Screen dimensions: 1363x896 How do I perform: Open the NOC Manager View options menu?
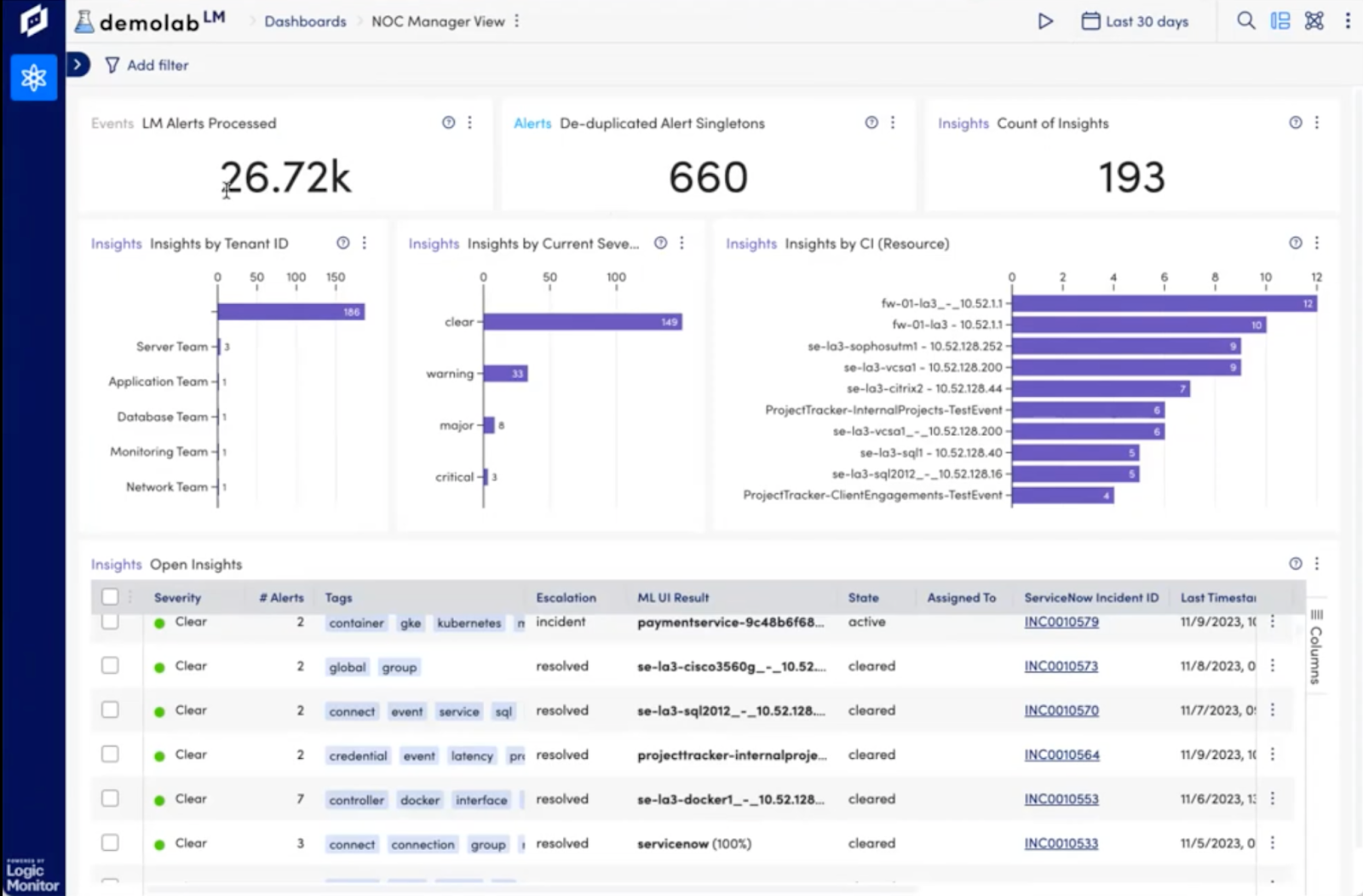[x=517, y=21]
